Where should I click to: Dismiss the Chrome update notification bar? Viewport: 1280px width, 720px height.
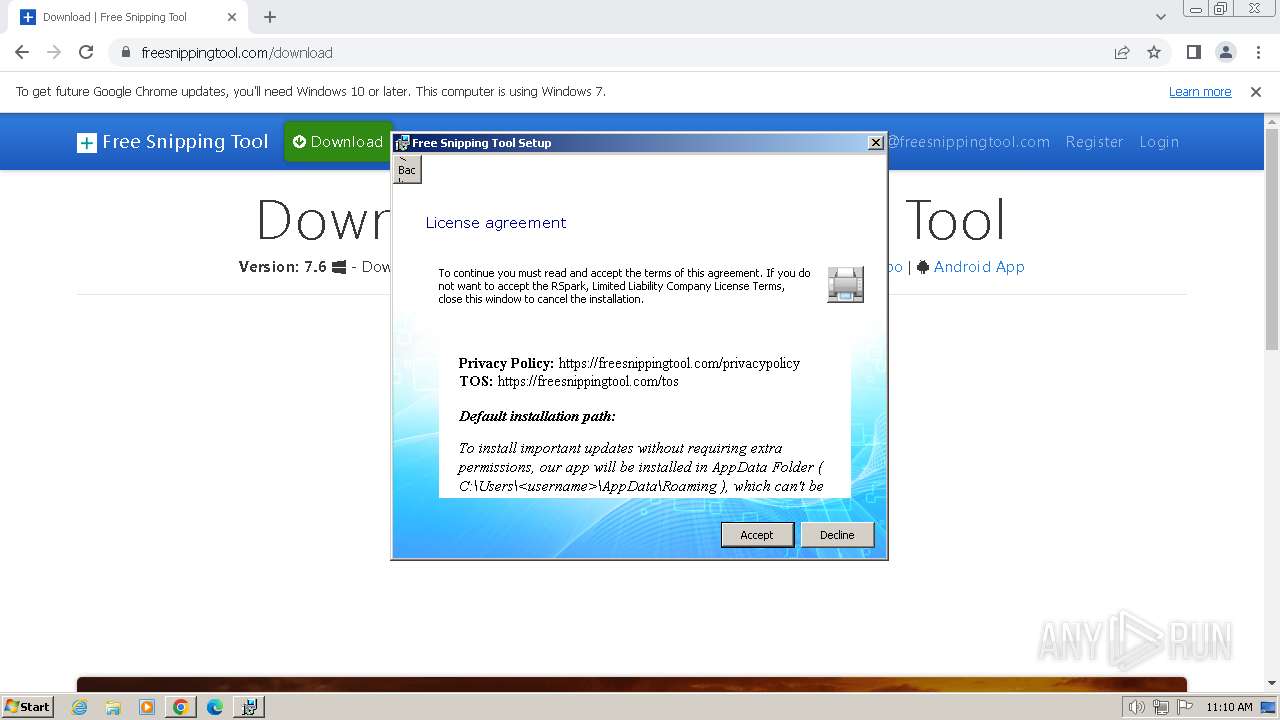1256,92
